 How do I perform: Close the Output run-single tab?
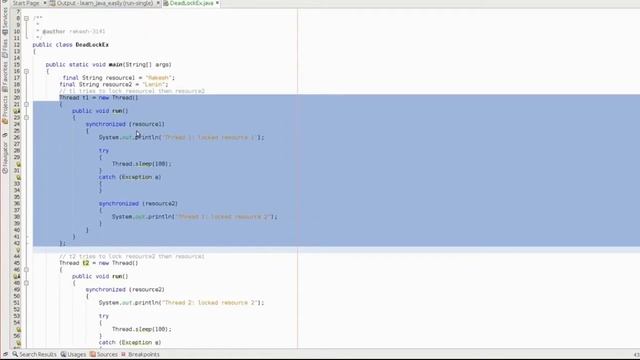tap(158, 3)
